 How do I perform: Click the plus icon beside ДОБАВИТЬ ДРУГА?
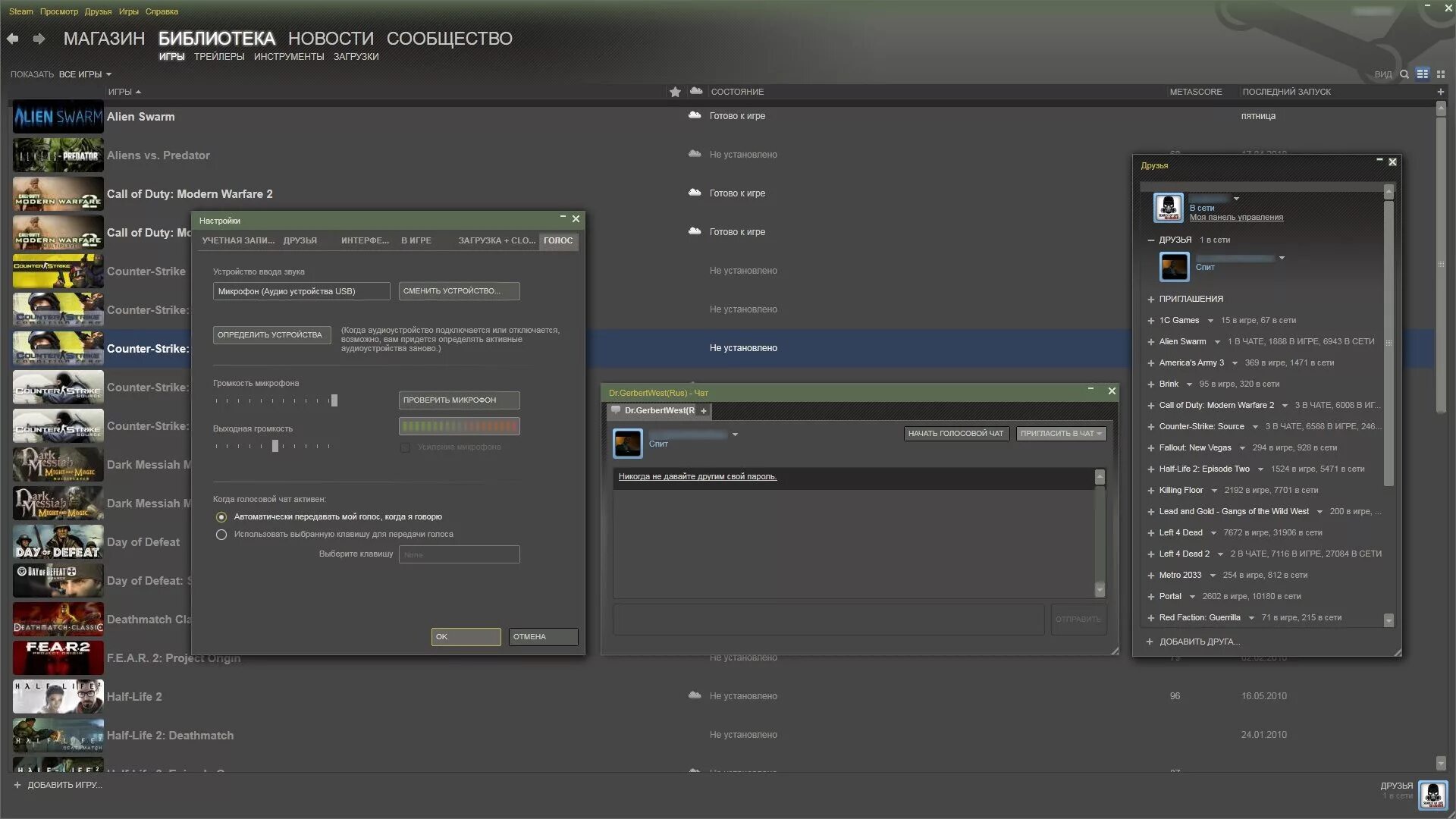coord(1150,642)
